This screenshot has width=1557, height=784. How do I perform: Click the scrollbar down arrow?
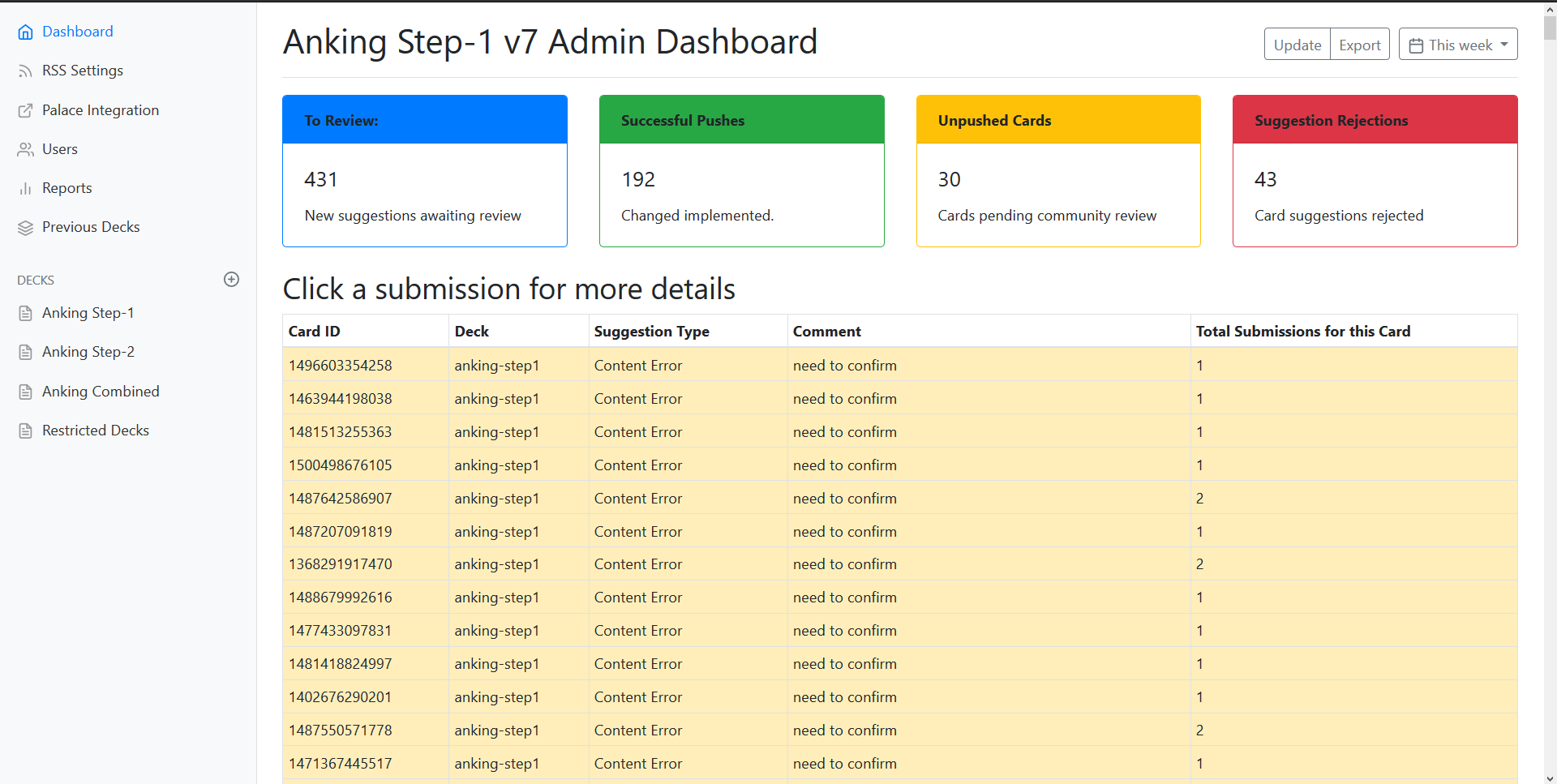(1550, 777)
